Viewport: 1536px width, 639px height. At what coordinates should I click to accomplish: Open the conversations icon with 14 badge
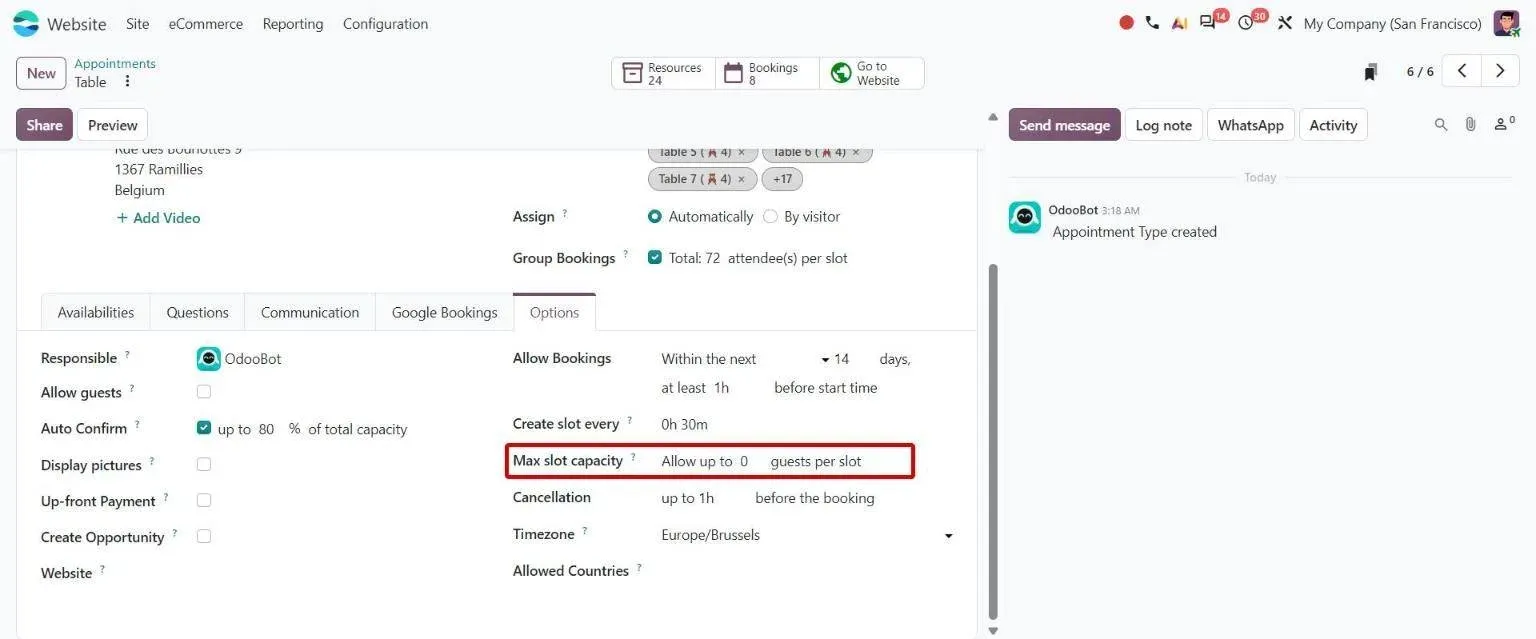pyautogui.click(x=1208, y=23)
